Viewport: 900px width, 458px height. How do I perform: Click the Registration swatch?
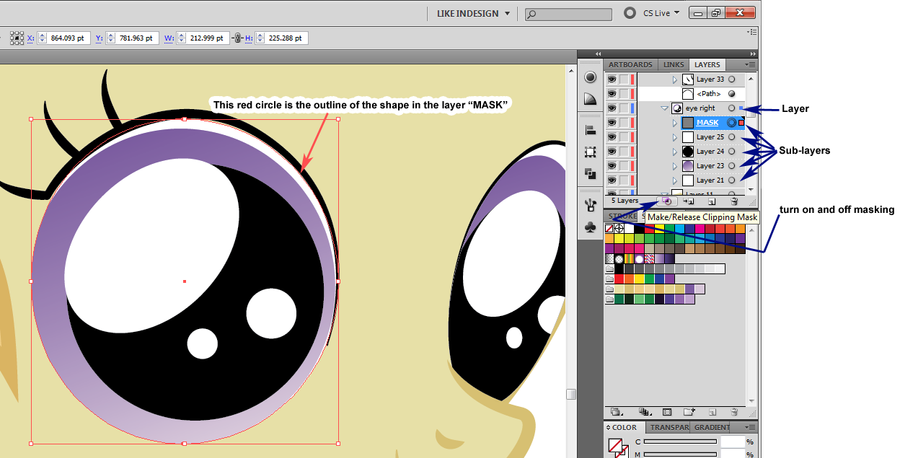(x=619, y=228)
